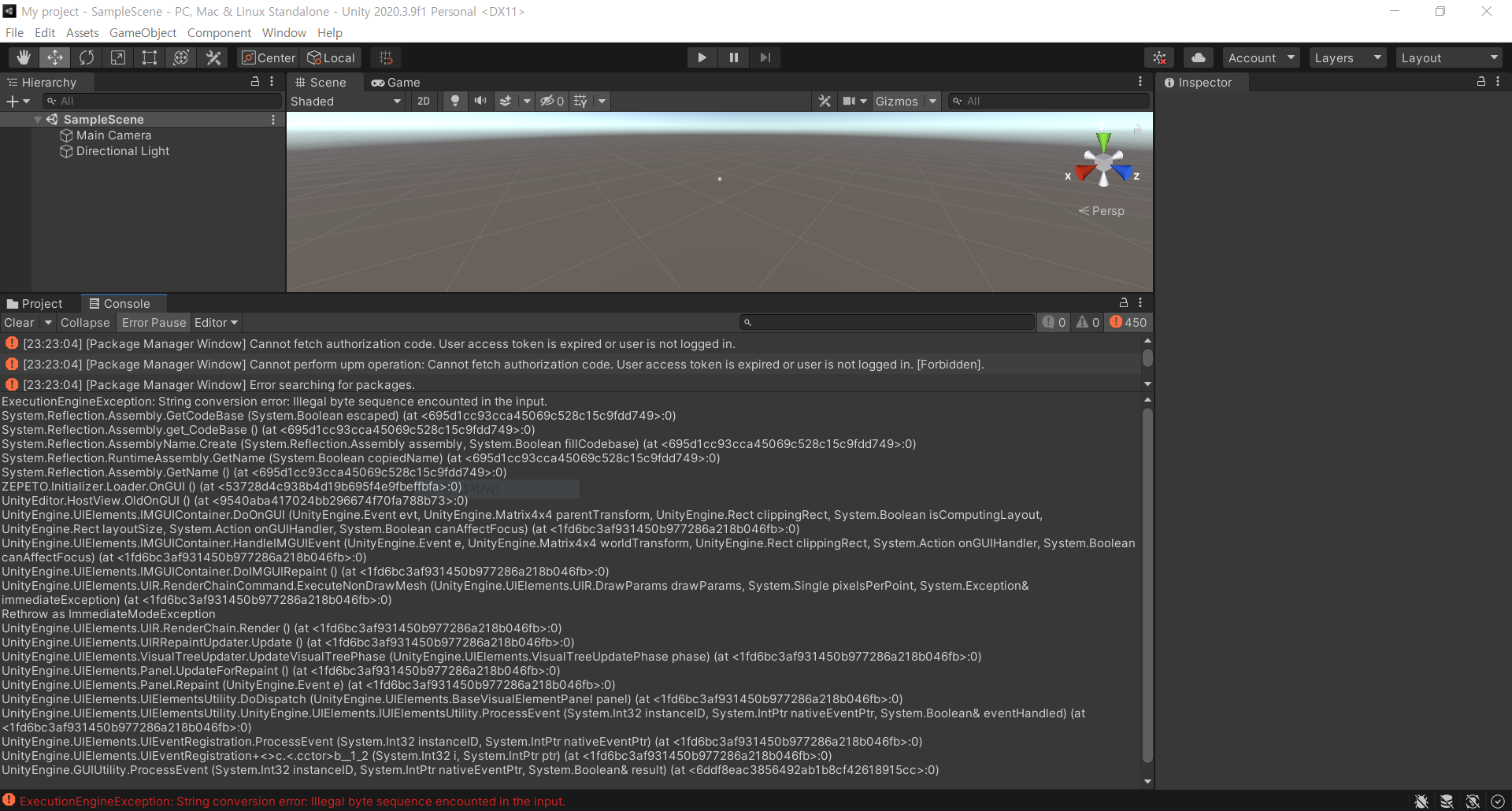
Task: Open the Window menu
Action: (x=284, y=33)
